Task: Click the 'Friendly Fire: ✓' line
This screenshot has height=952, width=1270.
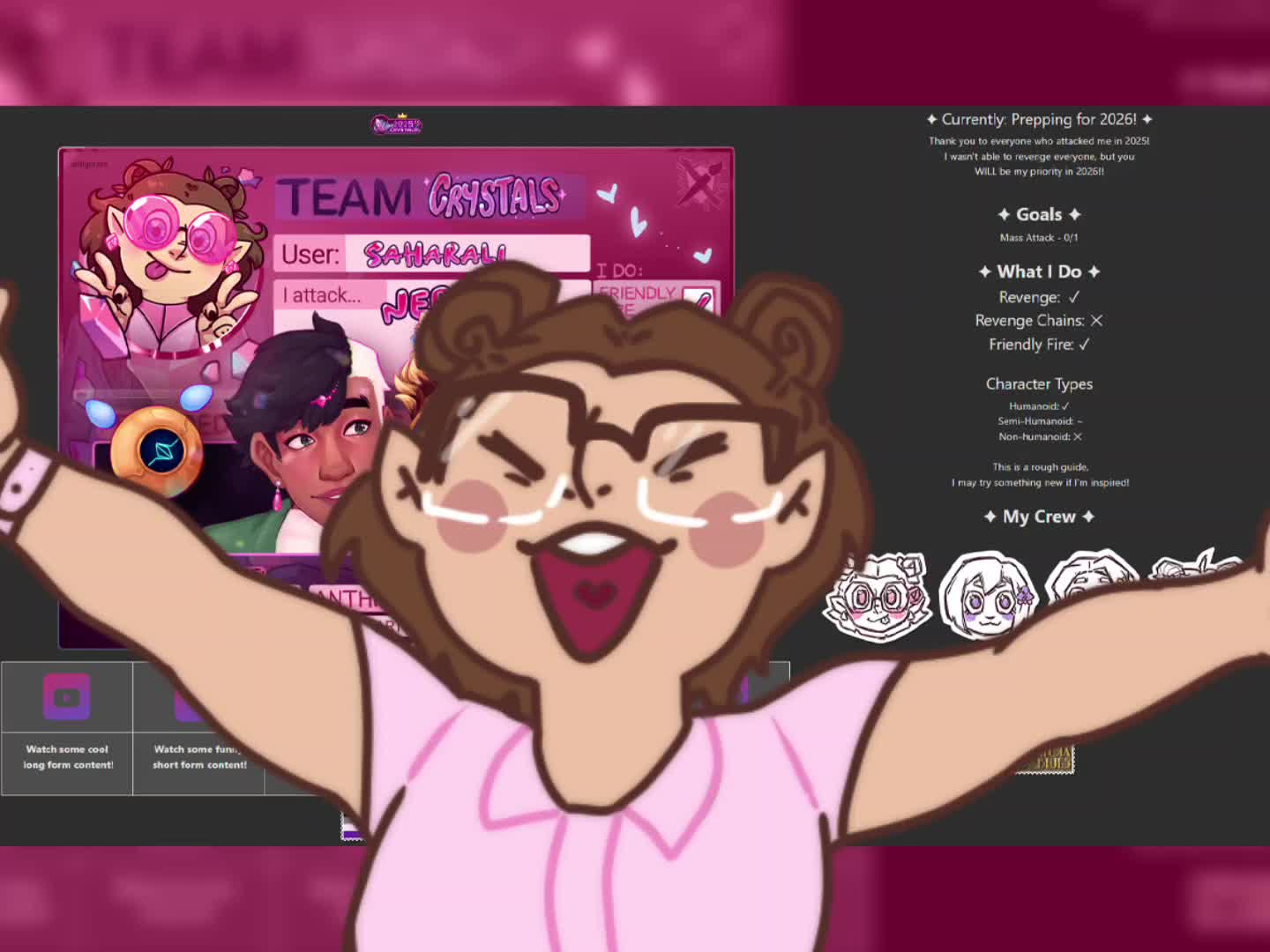Action: (1039, 345)
